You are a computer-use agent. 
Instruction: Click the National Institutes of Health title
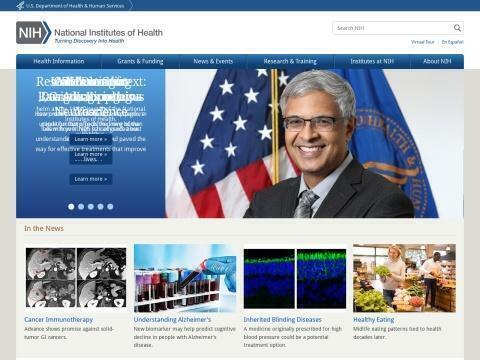tap(108, 33)
